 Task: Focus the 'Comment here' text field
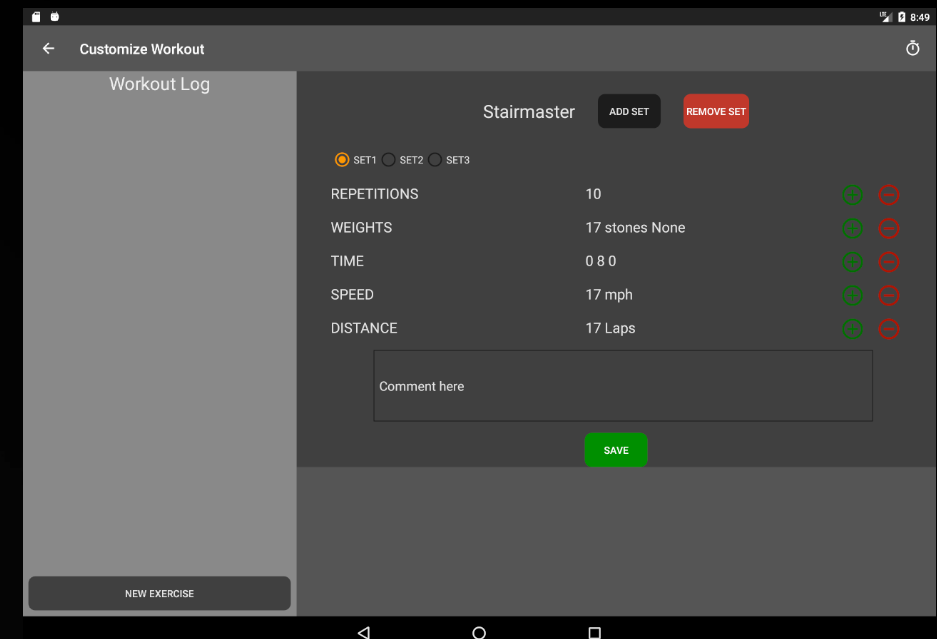(x=623, y=386)
